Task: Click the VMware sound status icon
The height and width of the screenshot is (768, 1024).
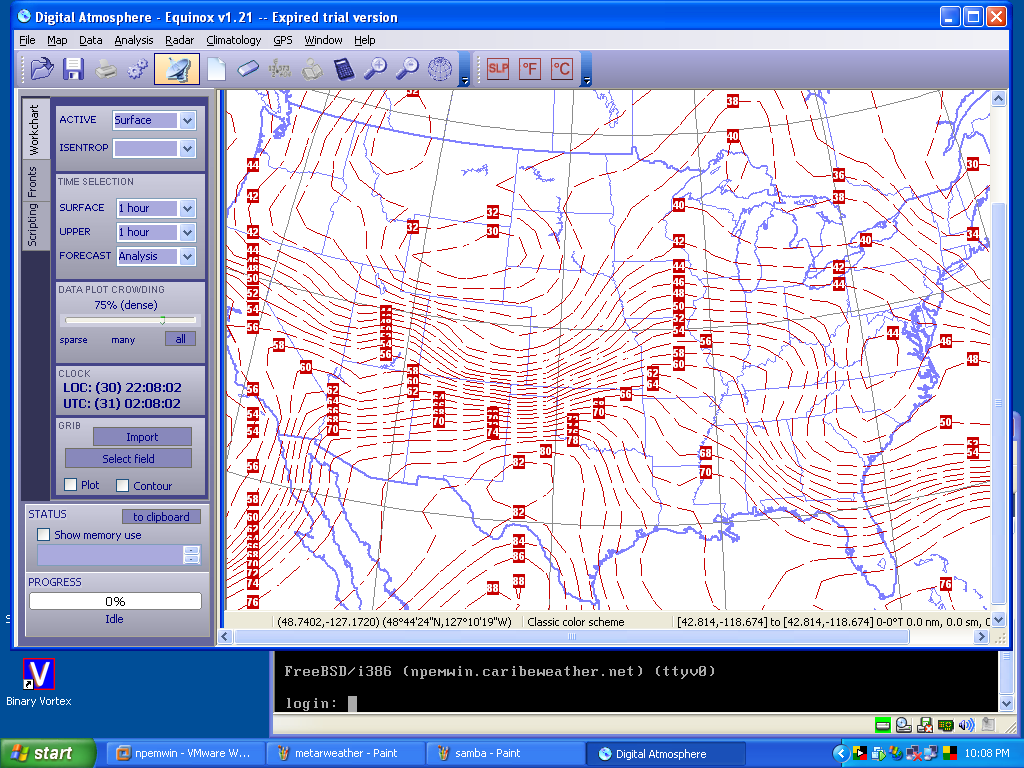Action: point(967,724)
